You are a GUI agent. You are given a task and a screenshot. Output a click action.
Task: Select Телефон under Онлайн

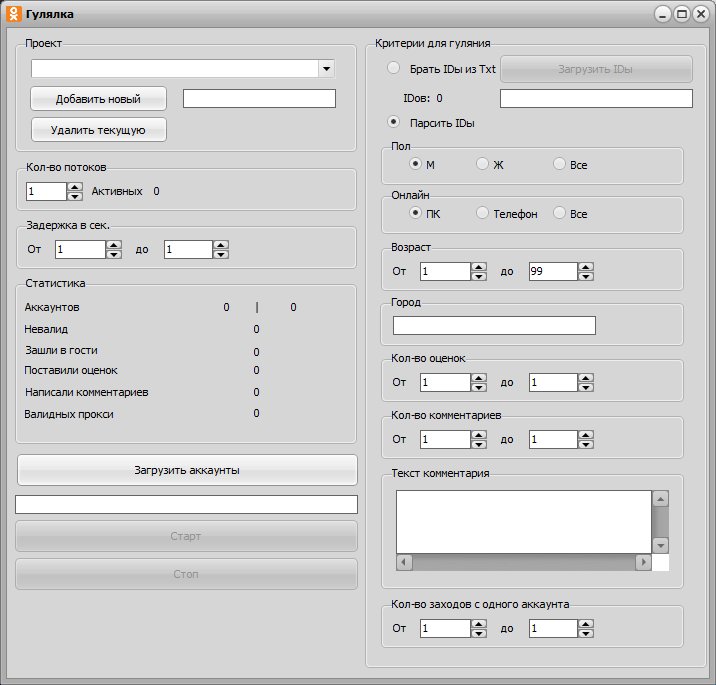point(483,213)
